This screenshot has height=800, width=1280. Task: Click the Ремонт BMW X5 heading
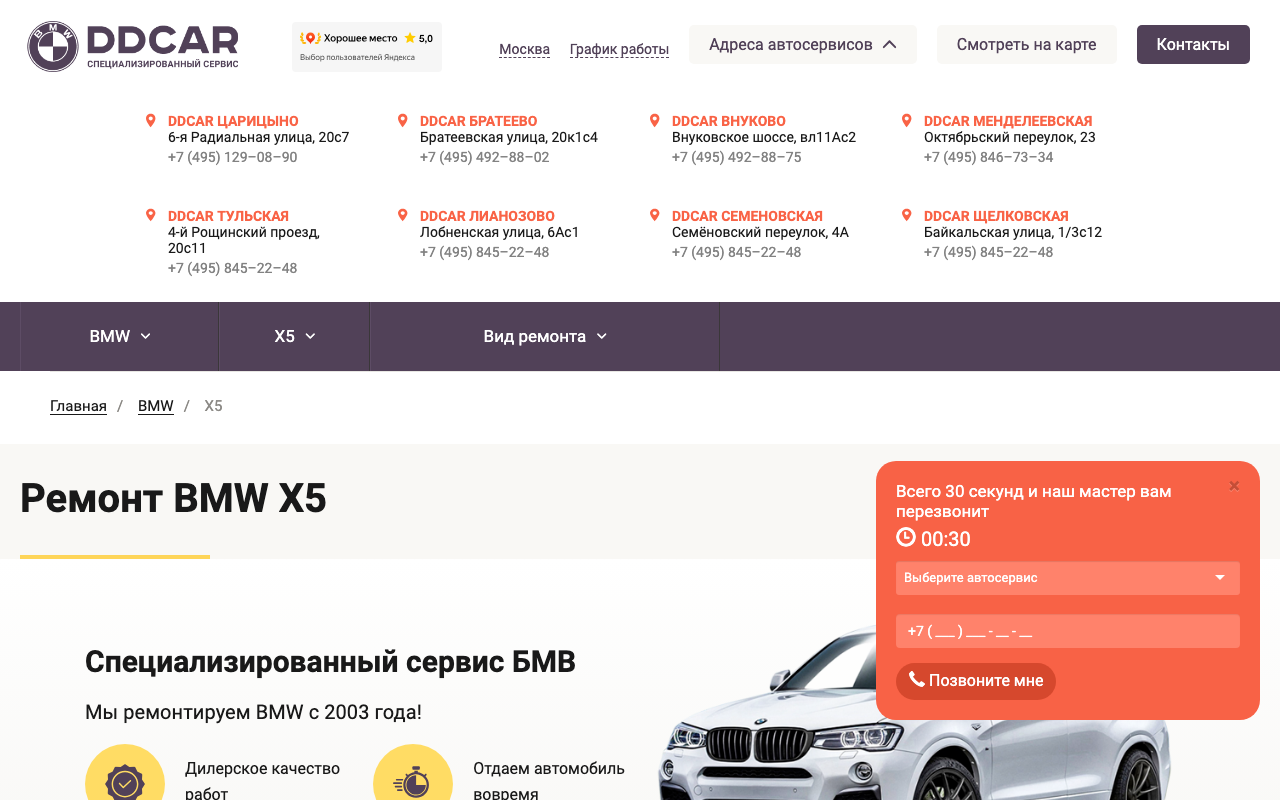click(x=173, y=498)
